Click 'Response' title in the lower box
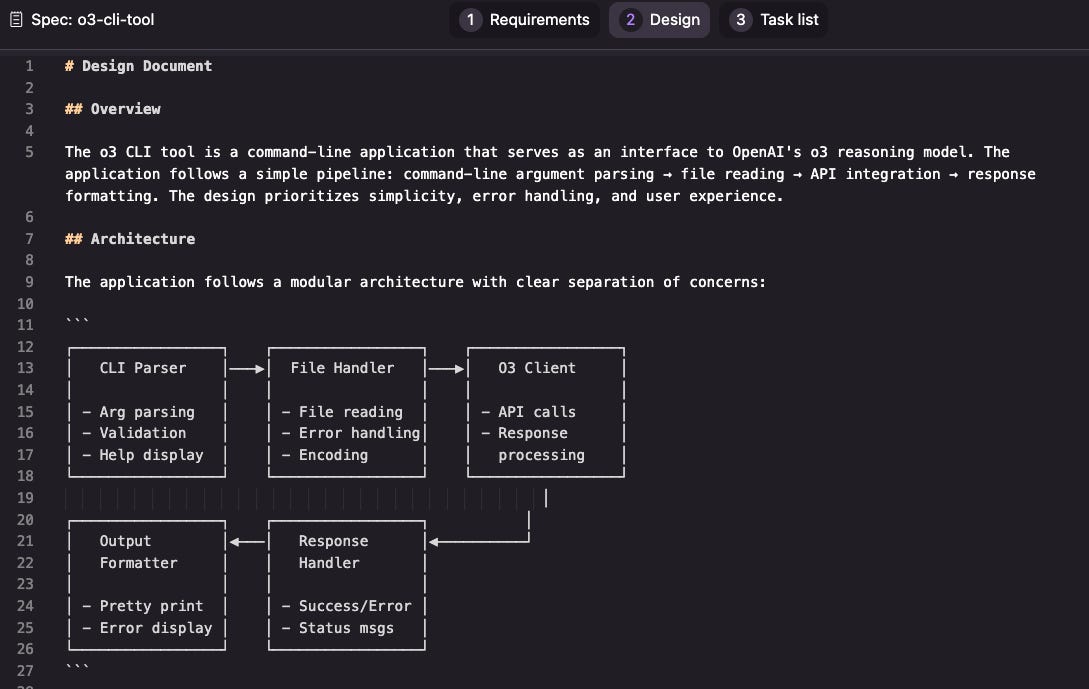 pos(333,541)
